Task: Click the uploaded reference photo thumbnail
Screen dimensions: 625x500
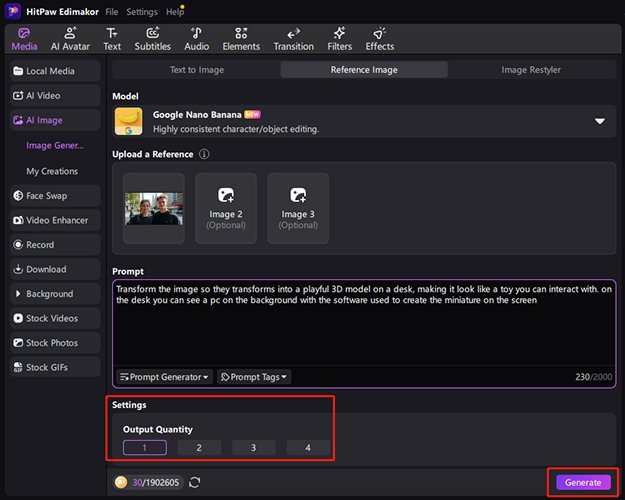Action: point(153,208)
